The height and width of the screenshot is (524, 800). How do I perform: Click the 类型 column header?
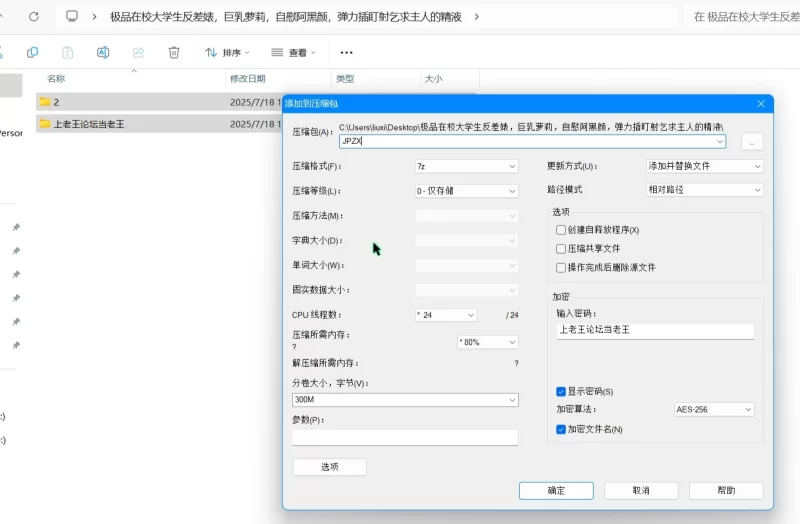tap(345, 79)
